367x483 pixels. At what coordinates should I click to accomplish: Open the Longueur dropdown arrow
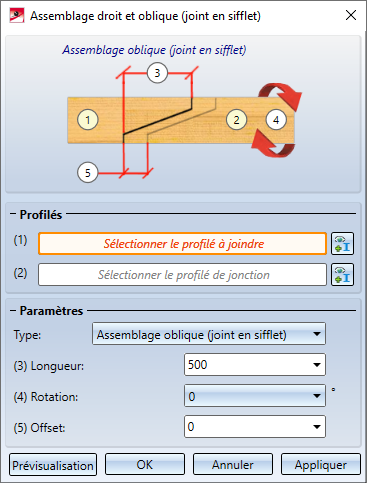[x=317, y=365]
